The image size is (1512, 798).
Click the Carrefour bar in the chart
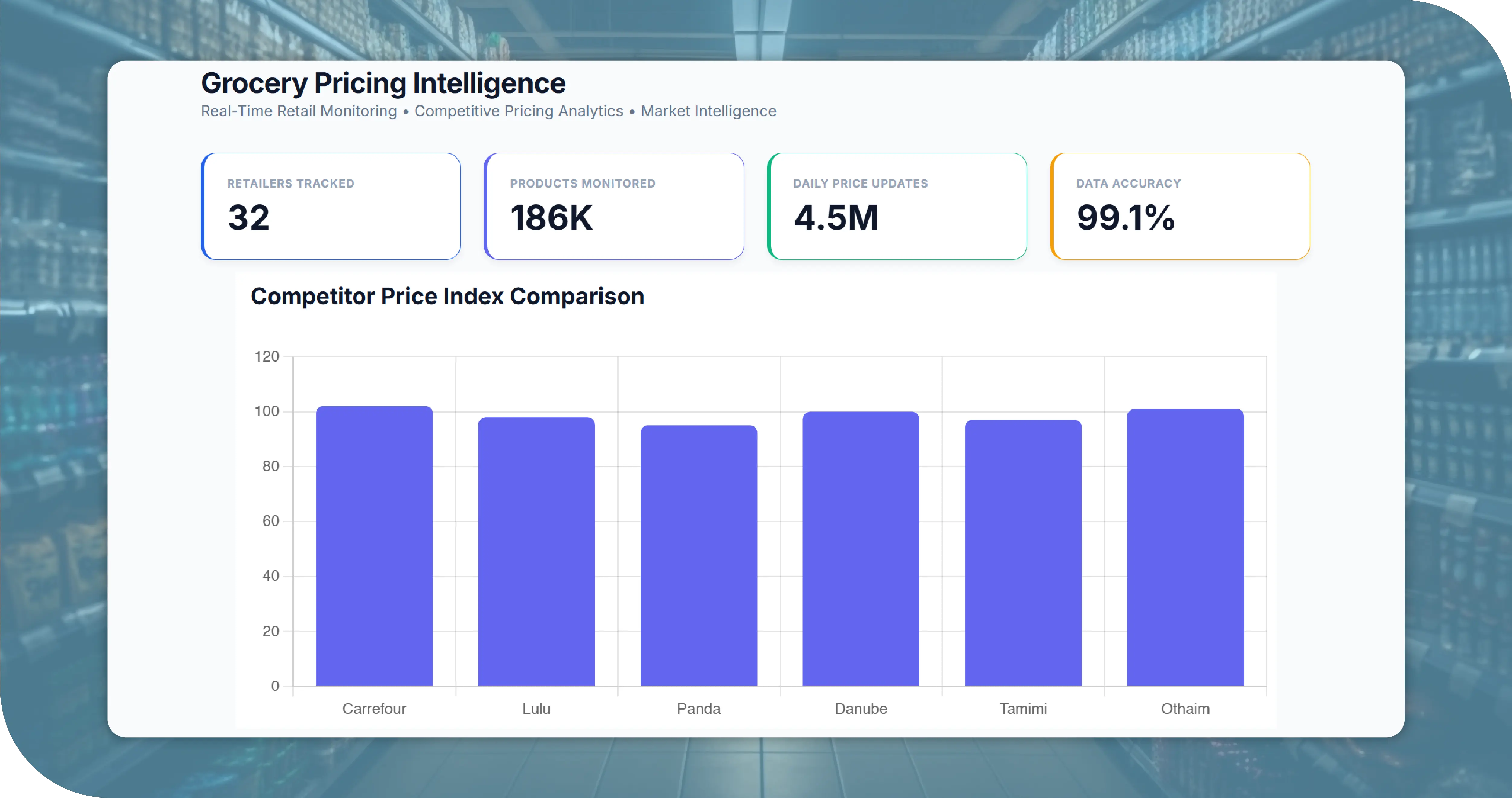pyautogui.click(x=375, y=545)
